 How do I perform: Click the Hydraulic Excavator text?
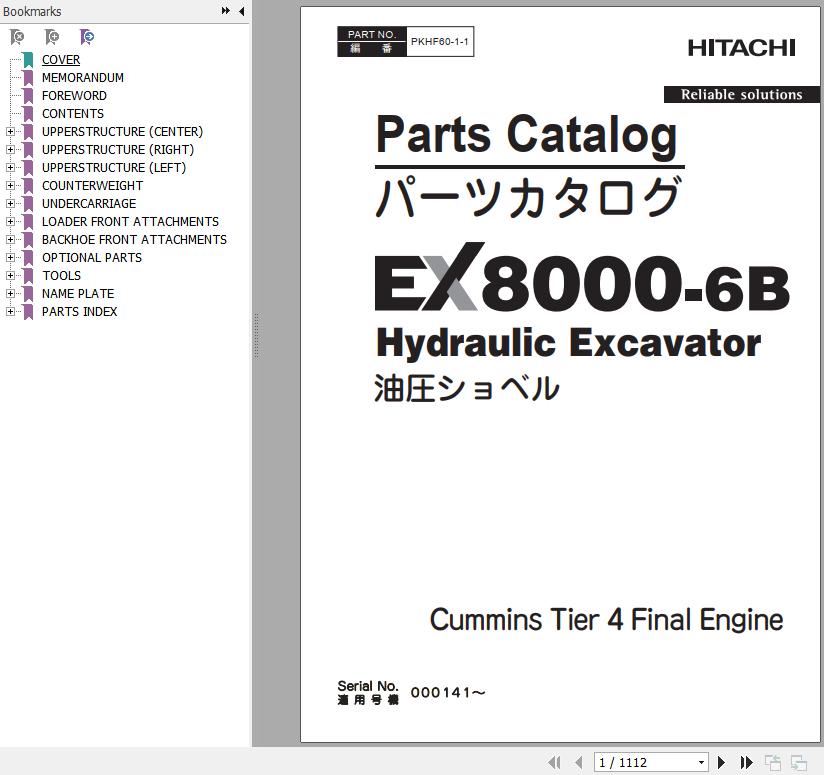(569, 343)
